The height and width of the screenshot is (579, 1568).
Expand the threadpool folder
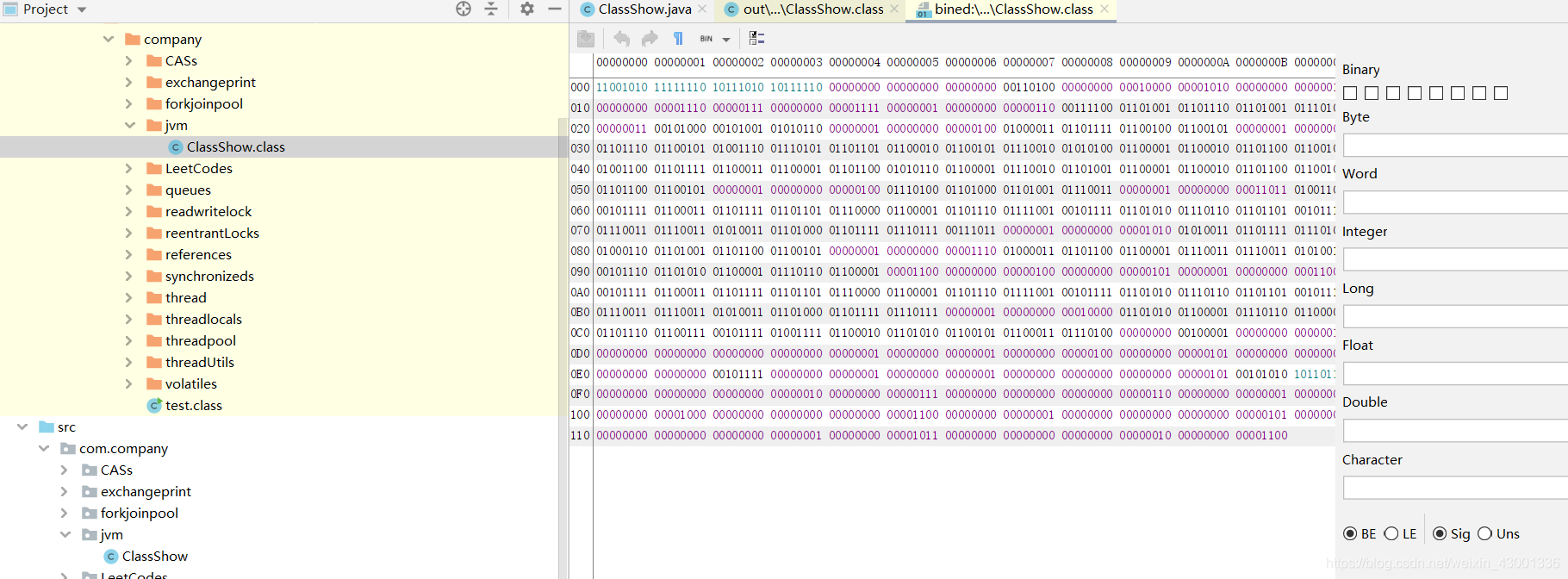coord(129,340)
